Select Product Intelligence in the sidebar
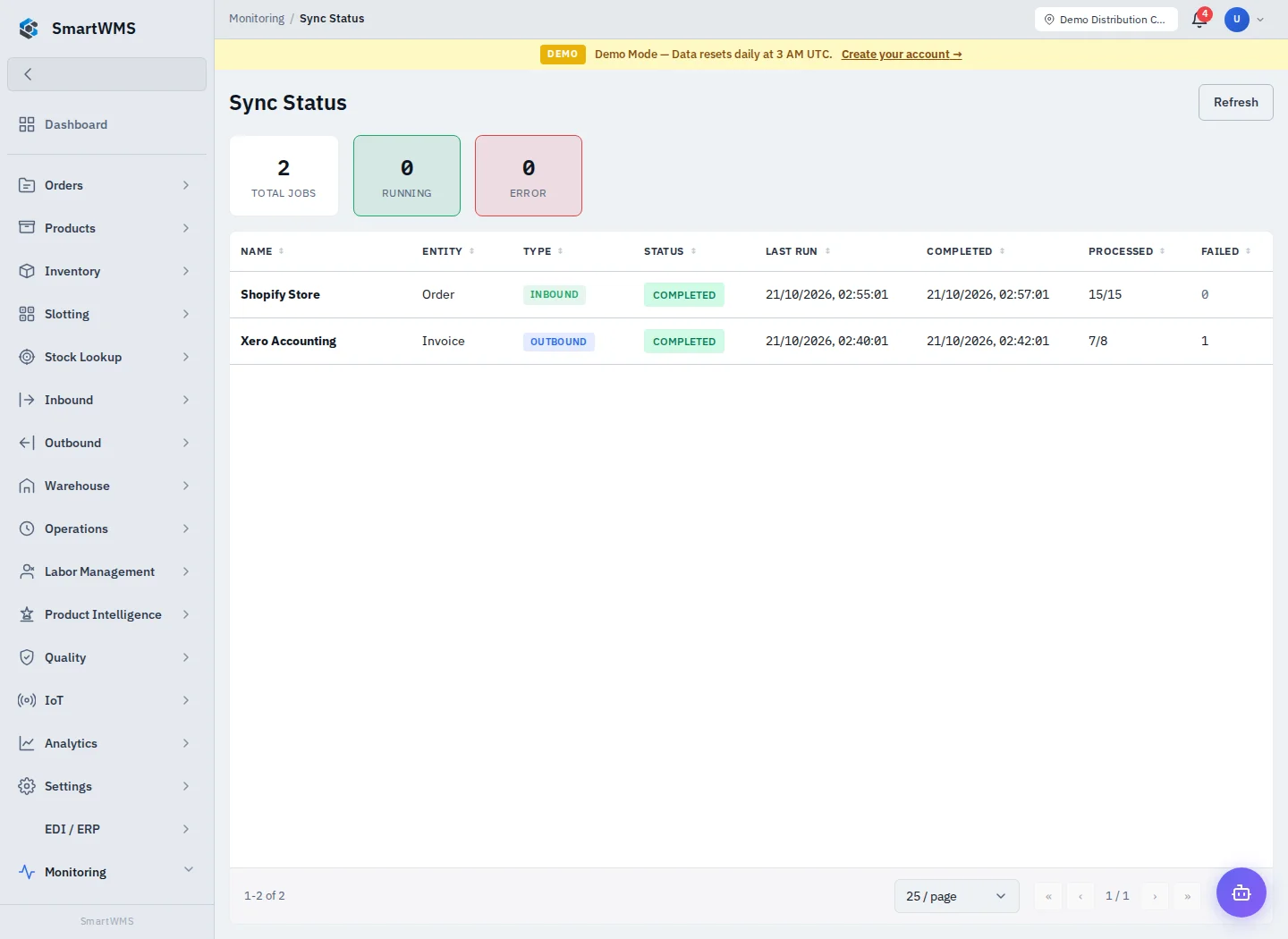Screen dimensions: 1288x939 (x=106, y=614)
